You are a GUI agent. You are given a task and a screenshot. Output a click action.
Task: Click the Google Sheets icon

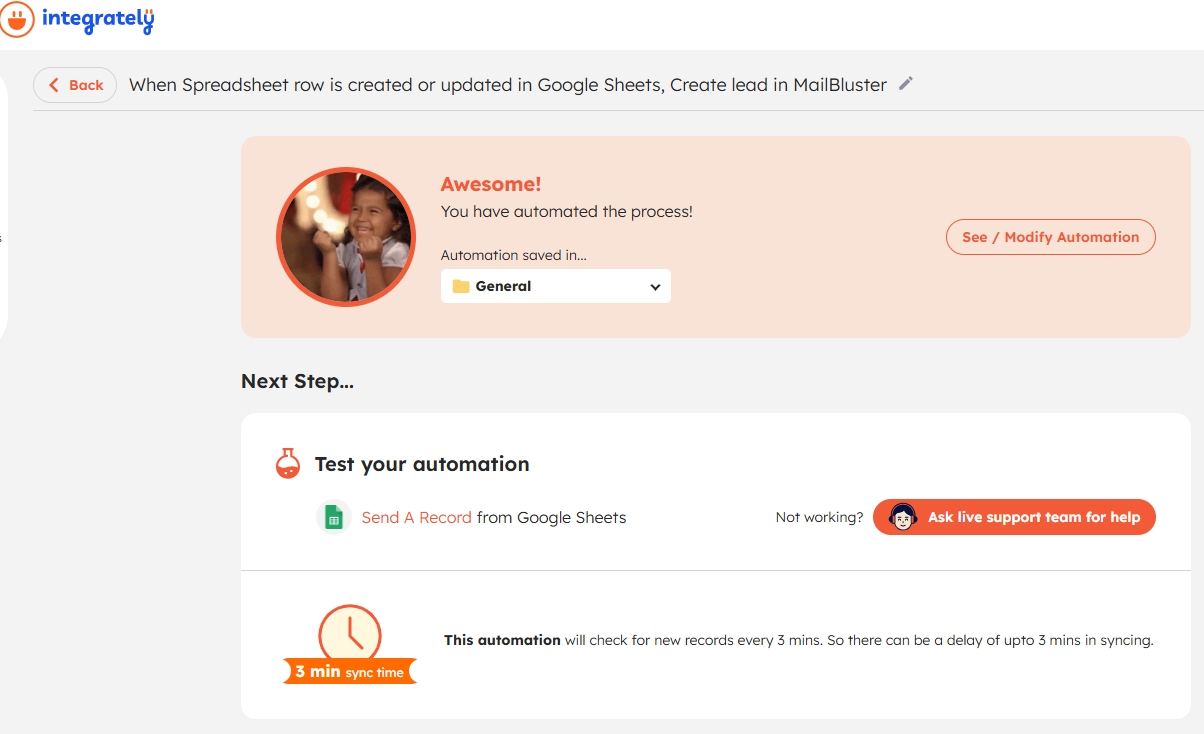(x=334, y=517)
